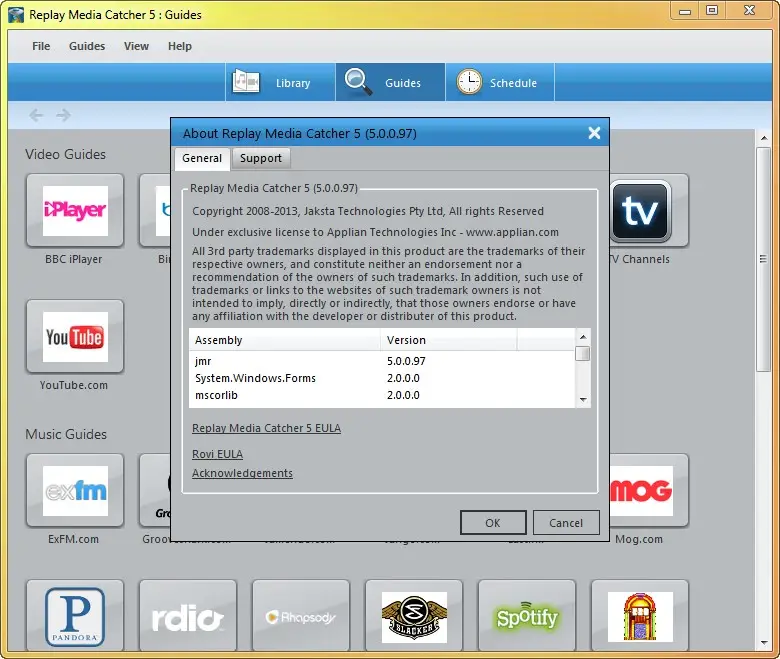
Task: Minimize the Replay Media Catcher window
Action: (x=685, y=11)
